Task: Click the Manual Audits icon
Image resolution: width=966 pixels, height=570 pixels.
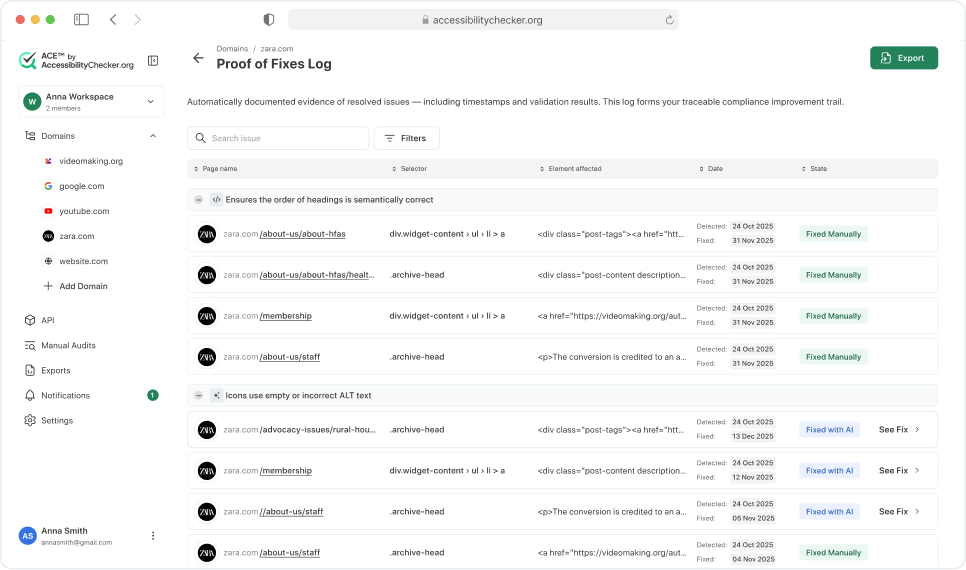Action: pos(30,346)
